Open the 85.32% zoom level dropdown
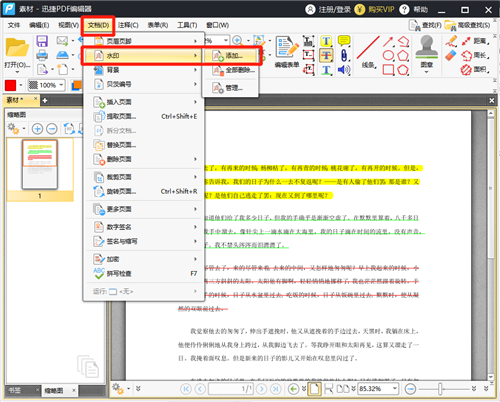 (x=395, y=389)
